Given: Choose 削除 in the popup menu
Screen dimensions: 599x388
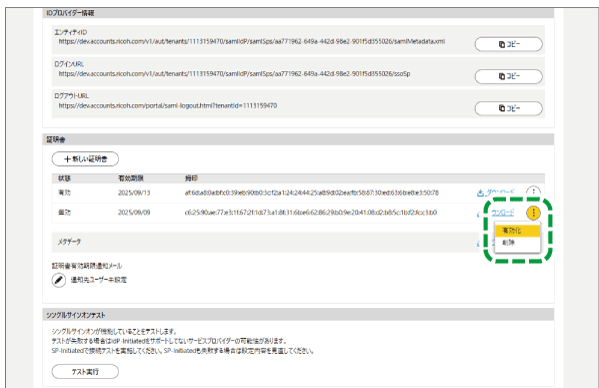Looking at the screenshot, I should pos(517,243).
